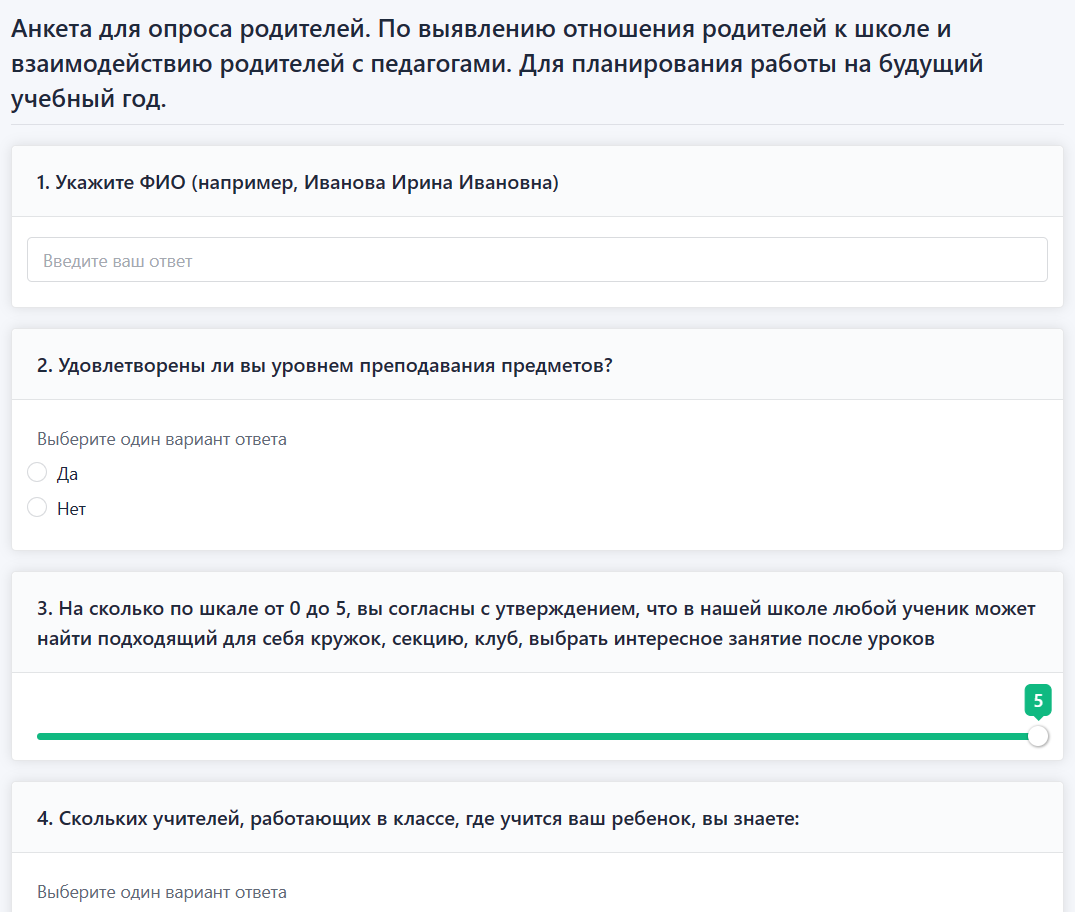Click 'Выберите один вариант ответа' hint under question 2
The image size is (1075, 912).
coord(162,439)
